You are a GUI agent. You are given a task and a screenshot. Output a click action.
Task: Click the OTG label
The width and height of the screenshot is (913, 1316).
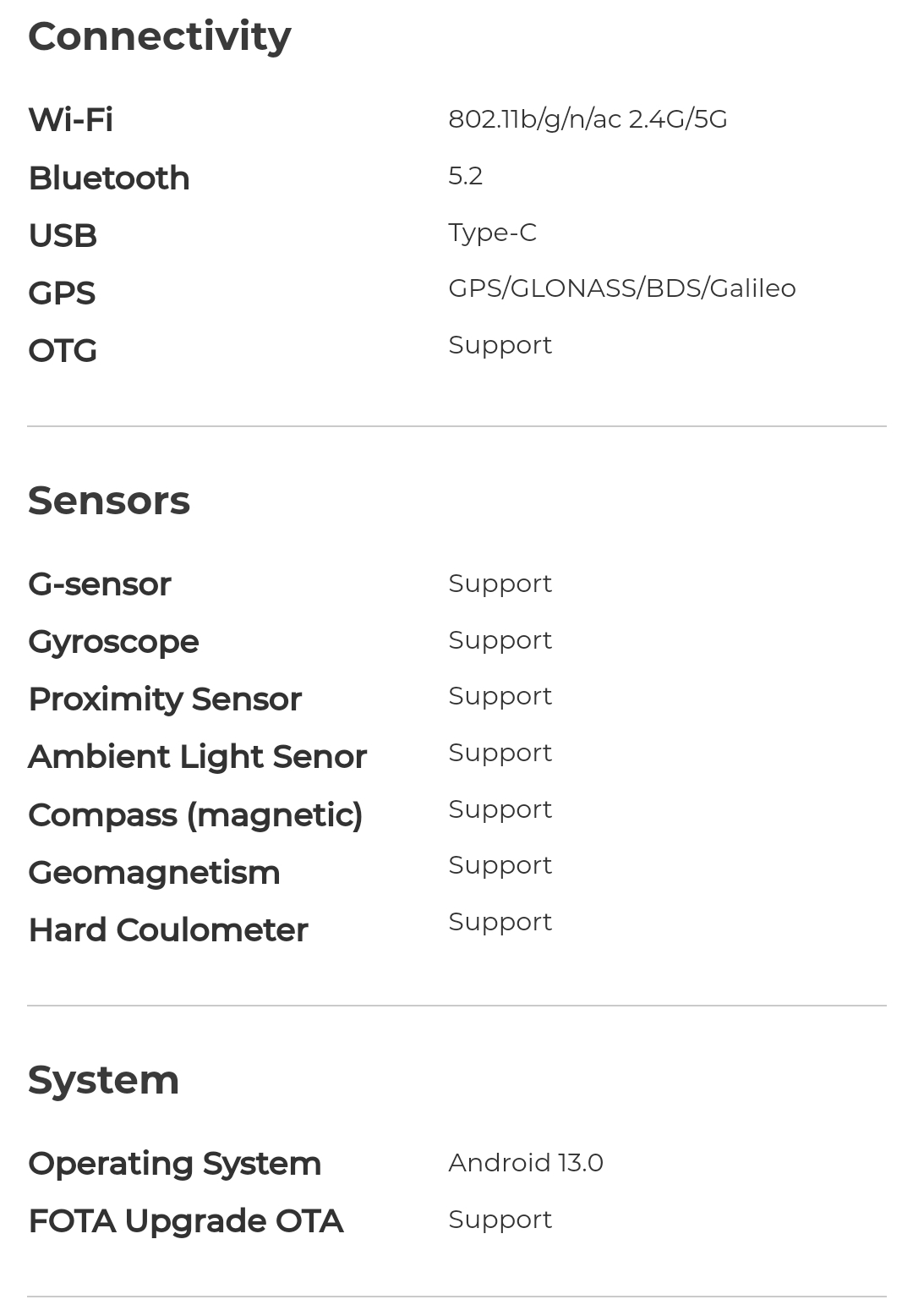[x=63, y=351]
